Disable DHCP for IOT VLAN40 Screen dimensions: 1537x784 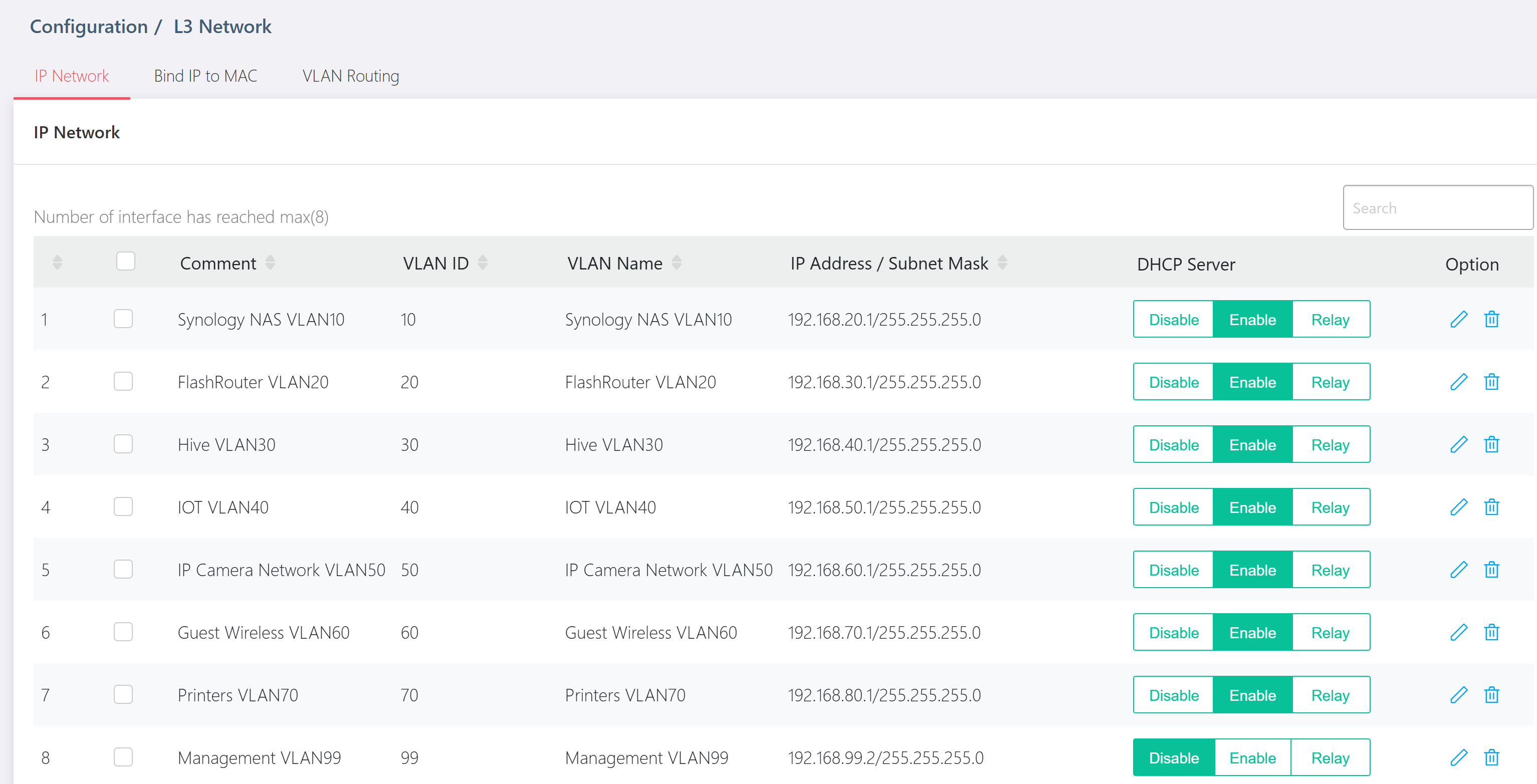pyautogui.click(x=1174, y=507)
